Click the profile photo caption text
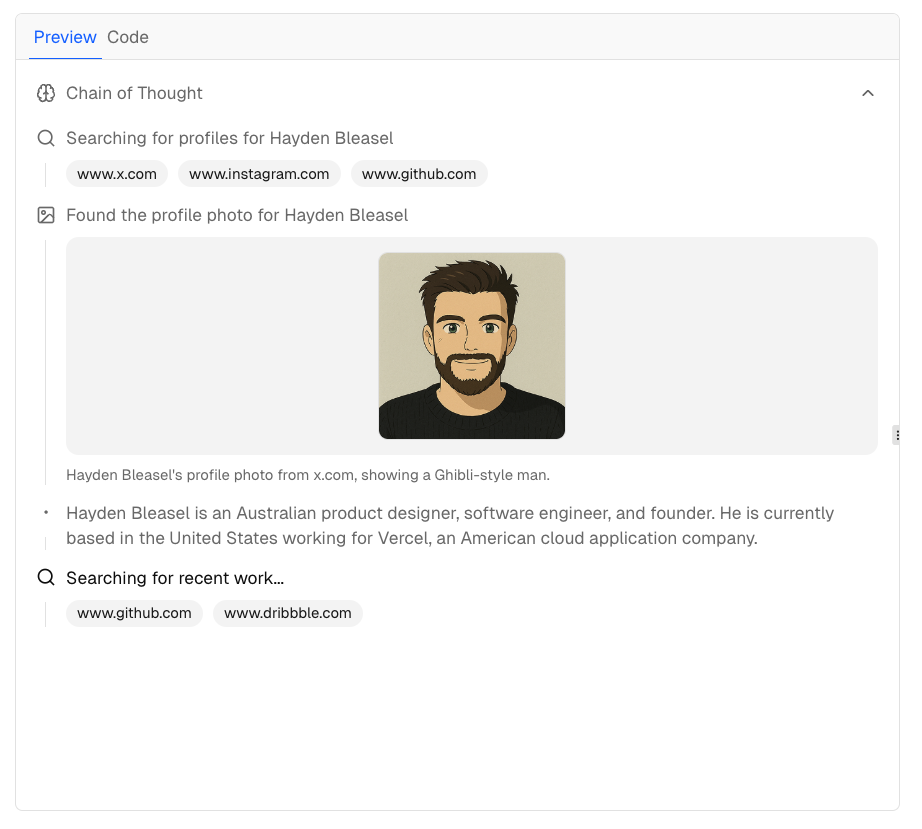This screenshot has height=829, width=922. 308,475
